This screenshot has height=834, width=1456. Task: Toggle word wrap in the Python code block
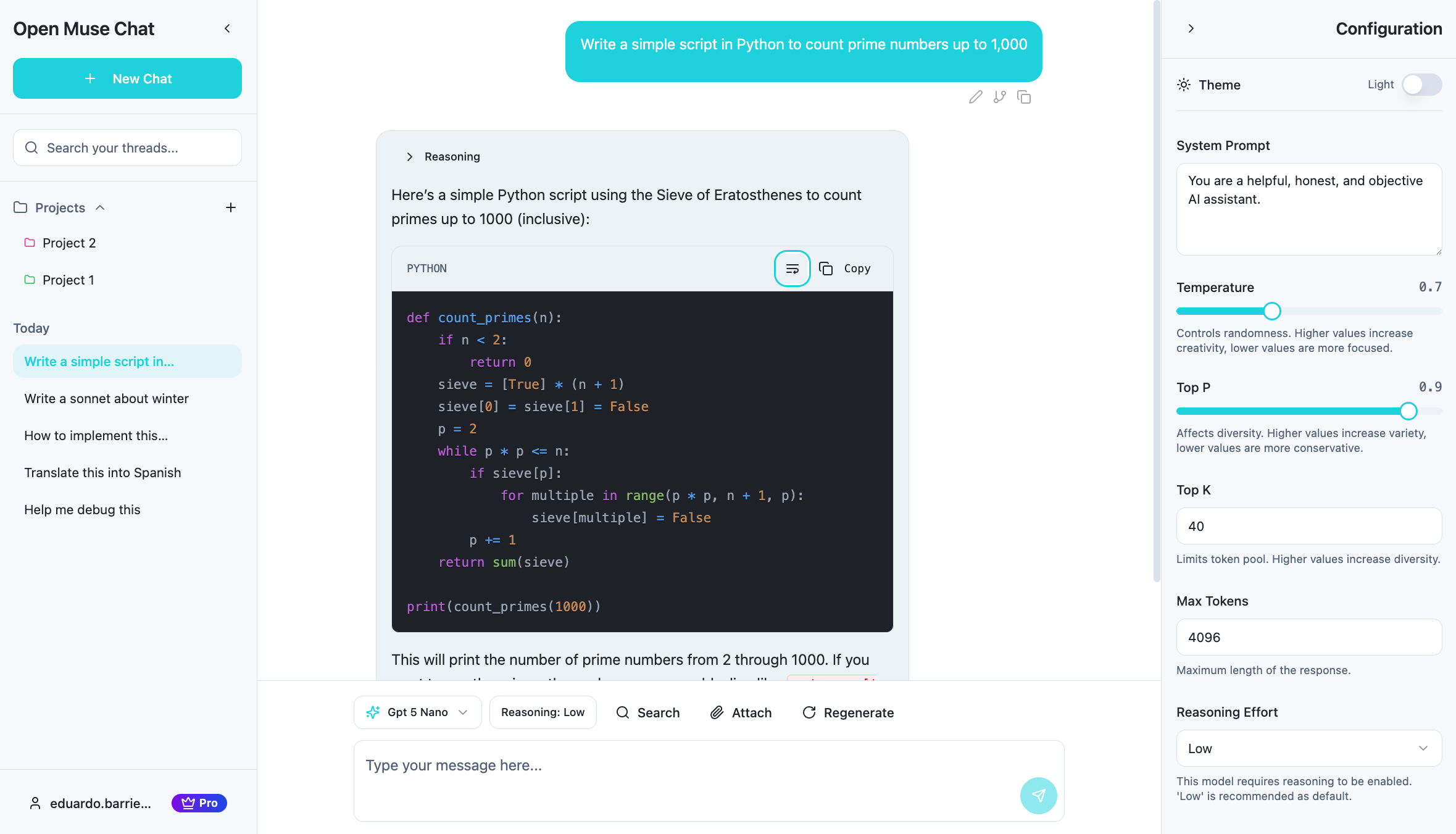(x=792, y=269)
